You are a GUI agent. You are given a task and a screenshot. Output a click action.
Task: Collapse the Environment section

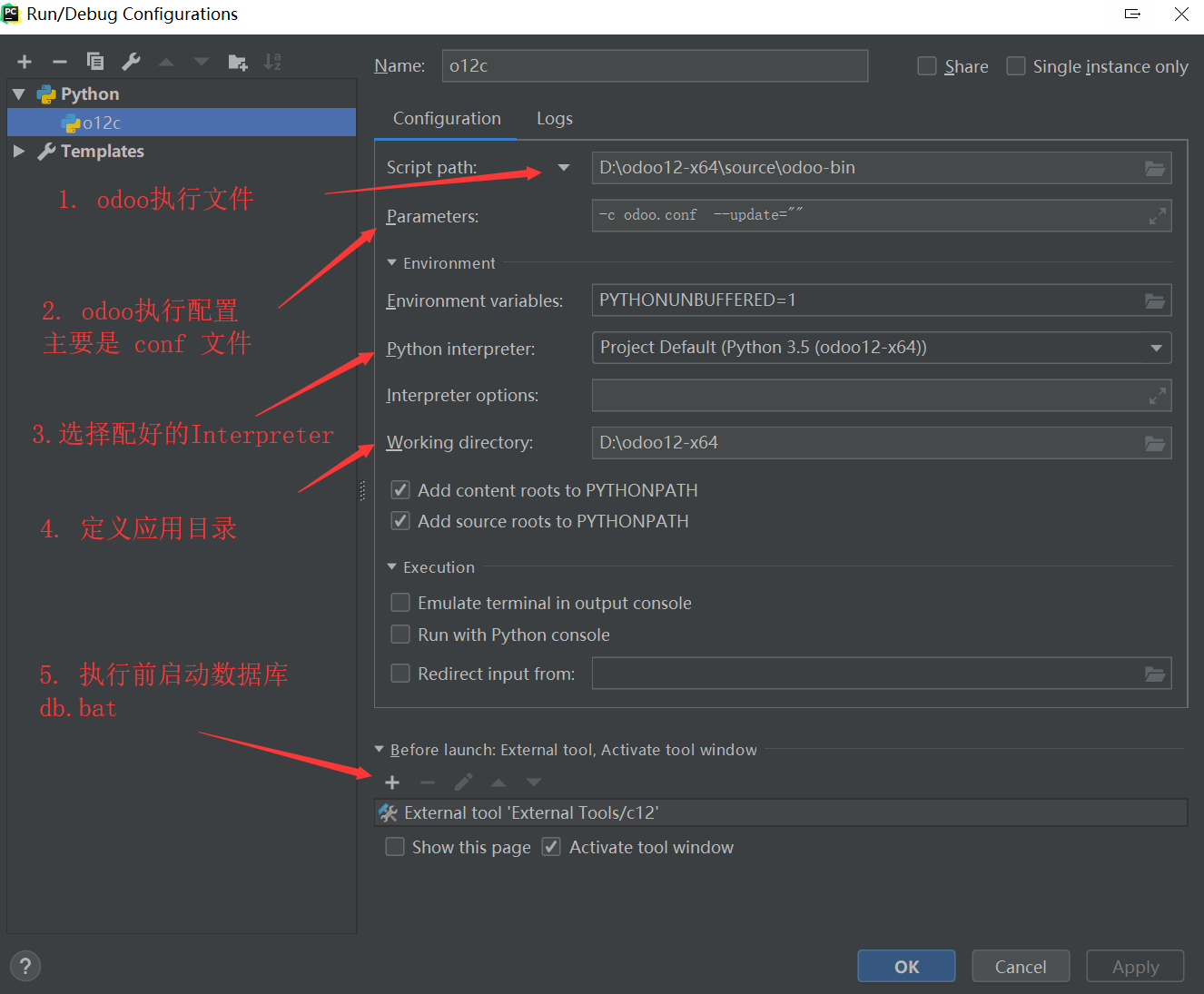pos(392,263)
